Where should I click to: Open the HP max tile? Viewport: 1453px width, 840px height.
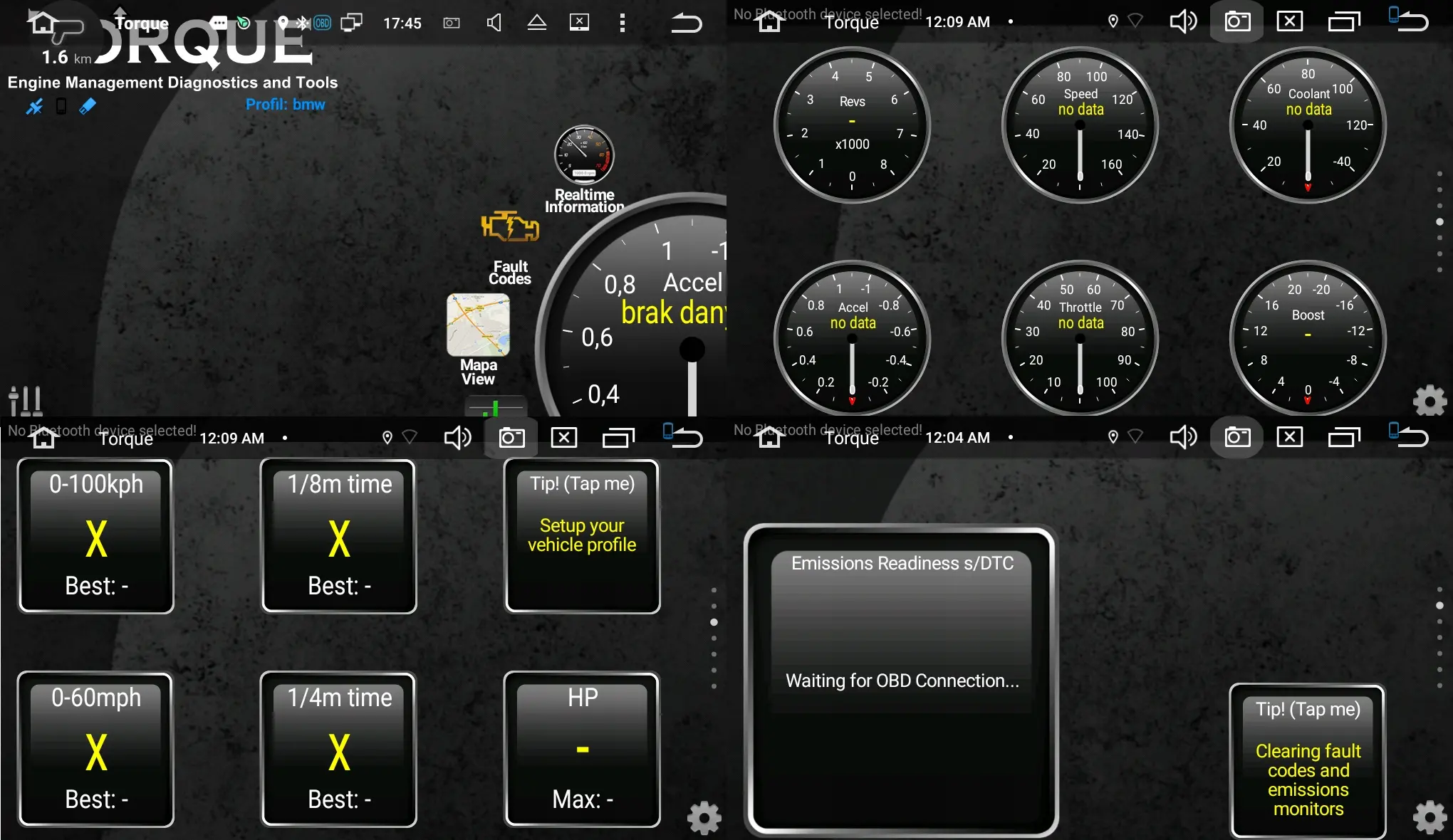(582, 749)
